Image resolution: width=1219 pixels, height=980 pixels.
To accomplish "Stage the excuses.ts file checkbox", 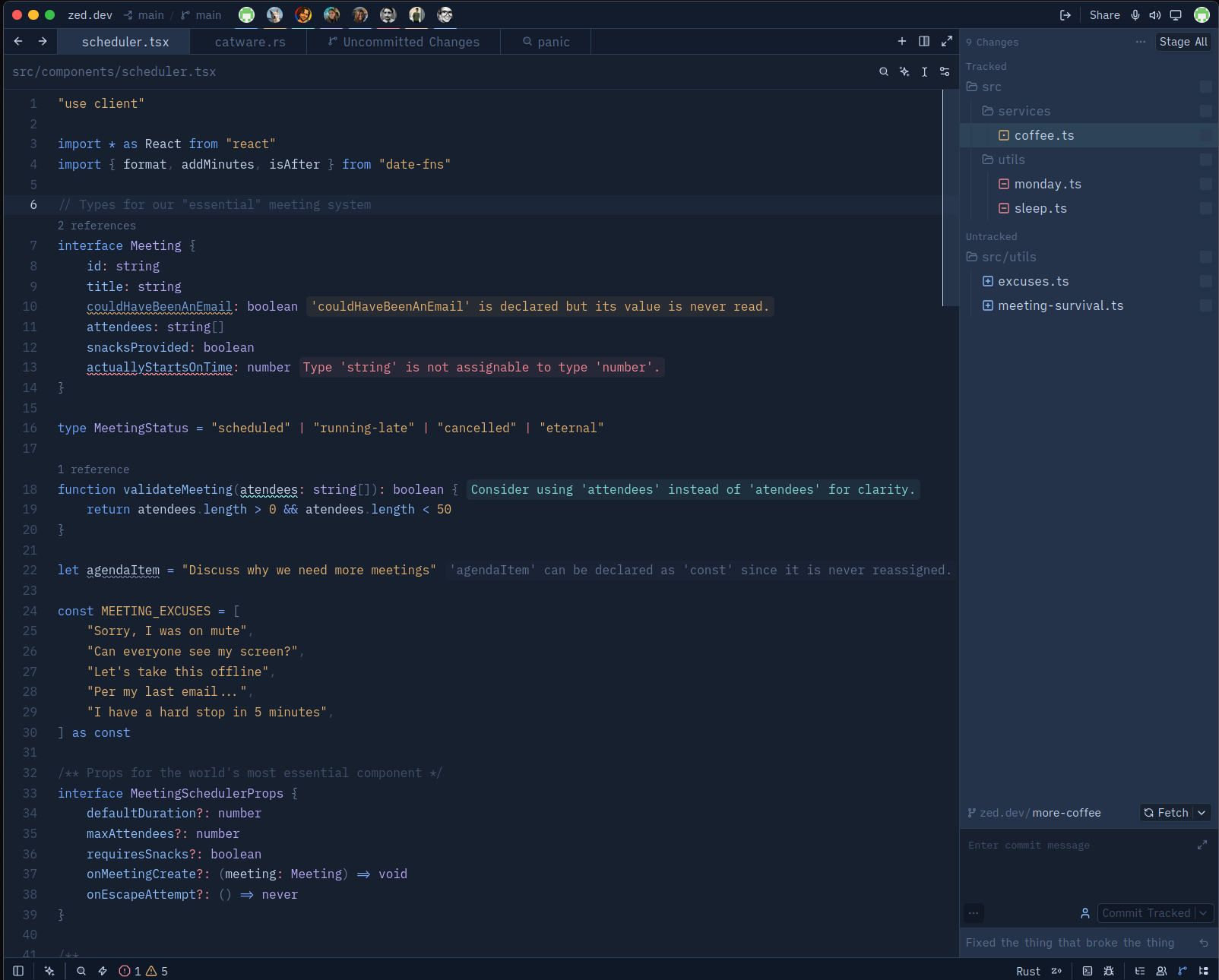I will point(1206,281).
